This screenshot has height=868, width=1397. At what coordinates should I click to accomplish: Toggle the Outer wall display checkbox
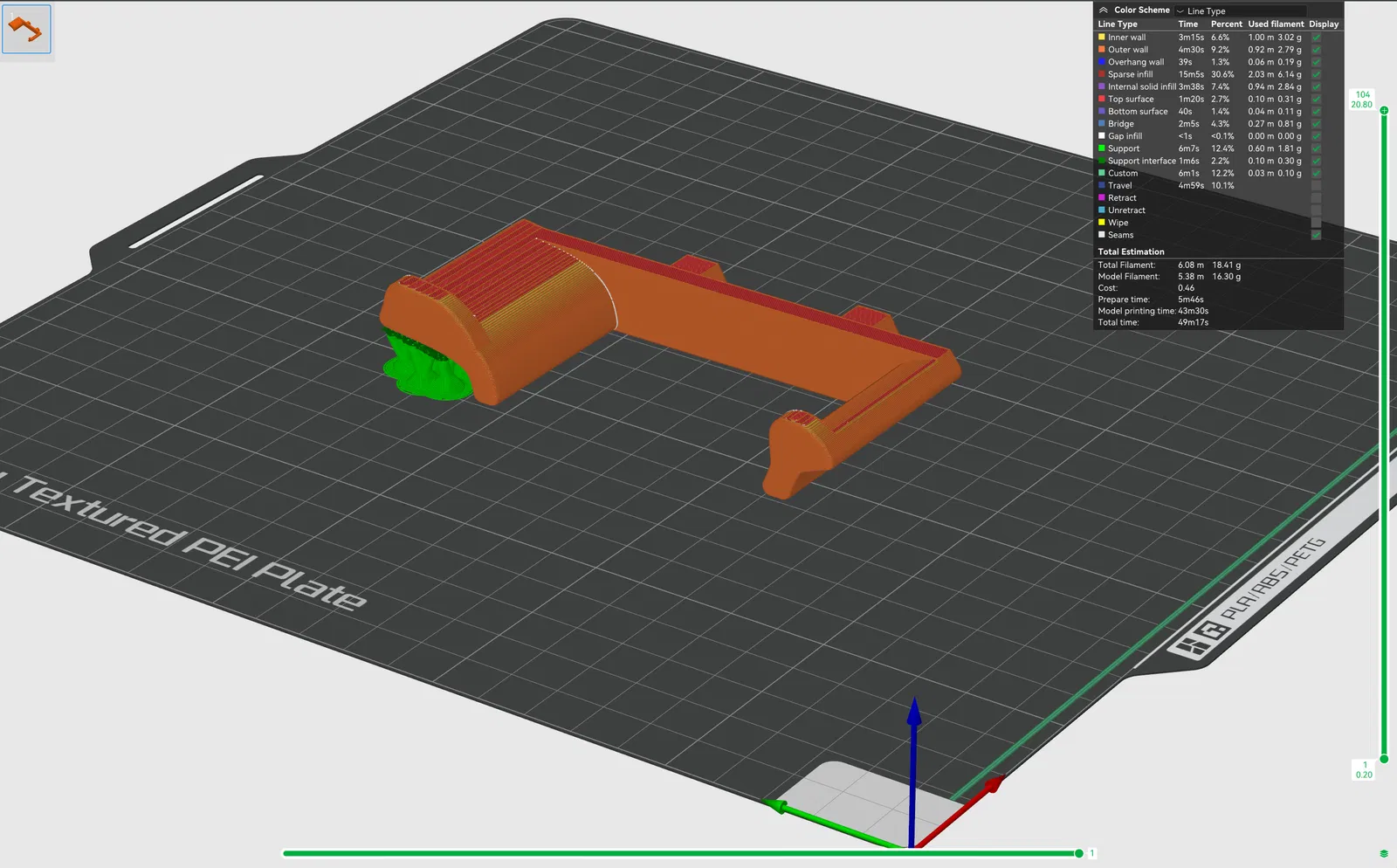tap(1316, 50)
